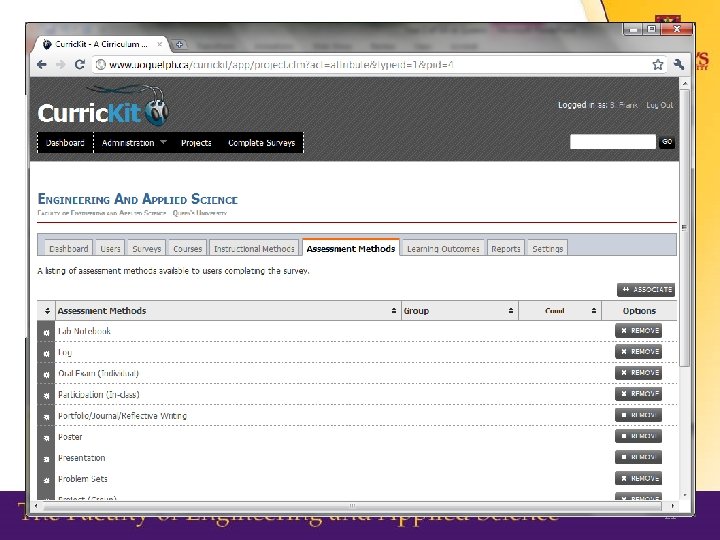Viewport: 720px width, 540px height.
Task: Click the Associate button
Action: click(x=646, y=290)
